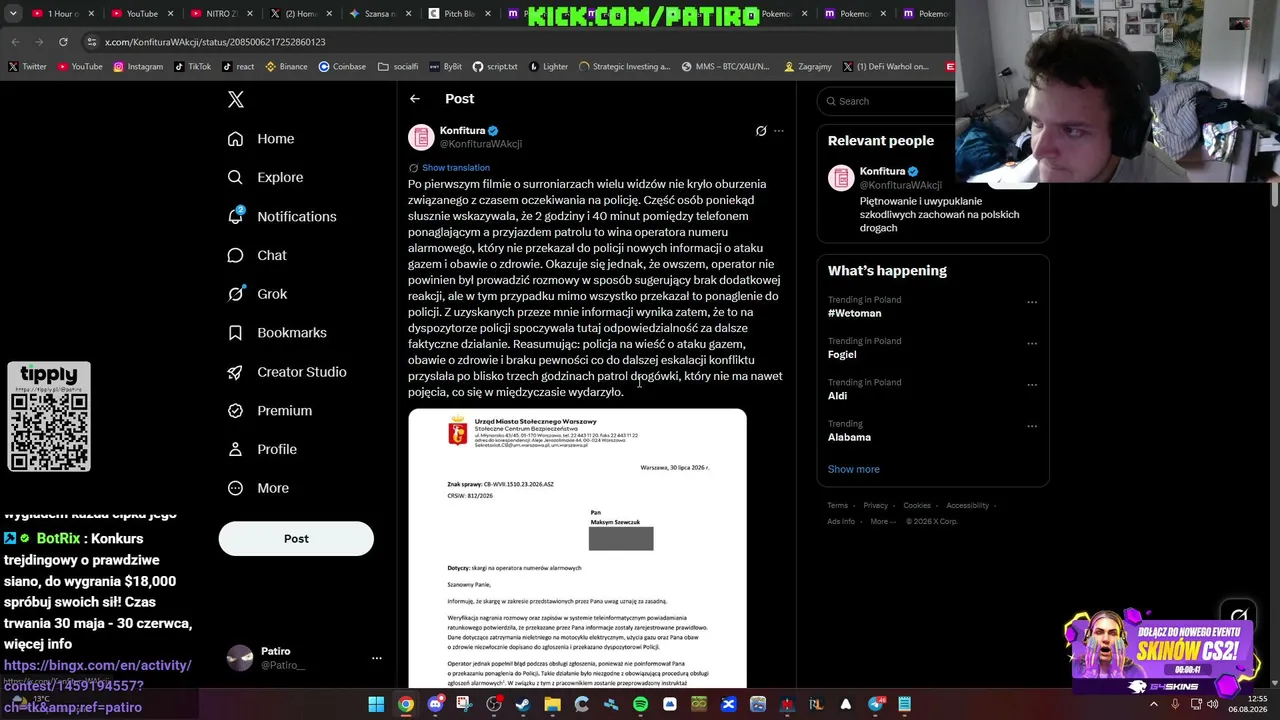Expand the footer More menu
Image resolution: width=1280 pixels, height=720 pixels.
click(883, 522)
